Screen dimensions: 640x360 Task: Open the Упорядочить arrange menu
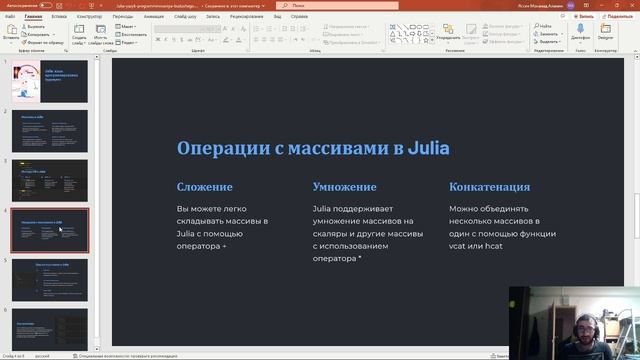pos(448,33)
